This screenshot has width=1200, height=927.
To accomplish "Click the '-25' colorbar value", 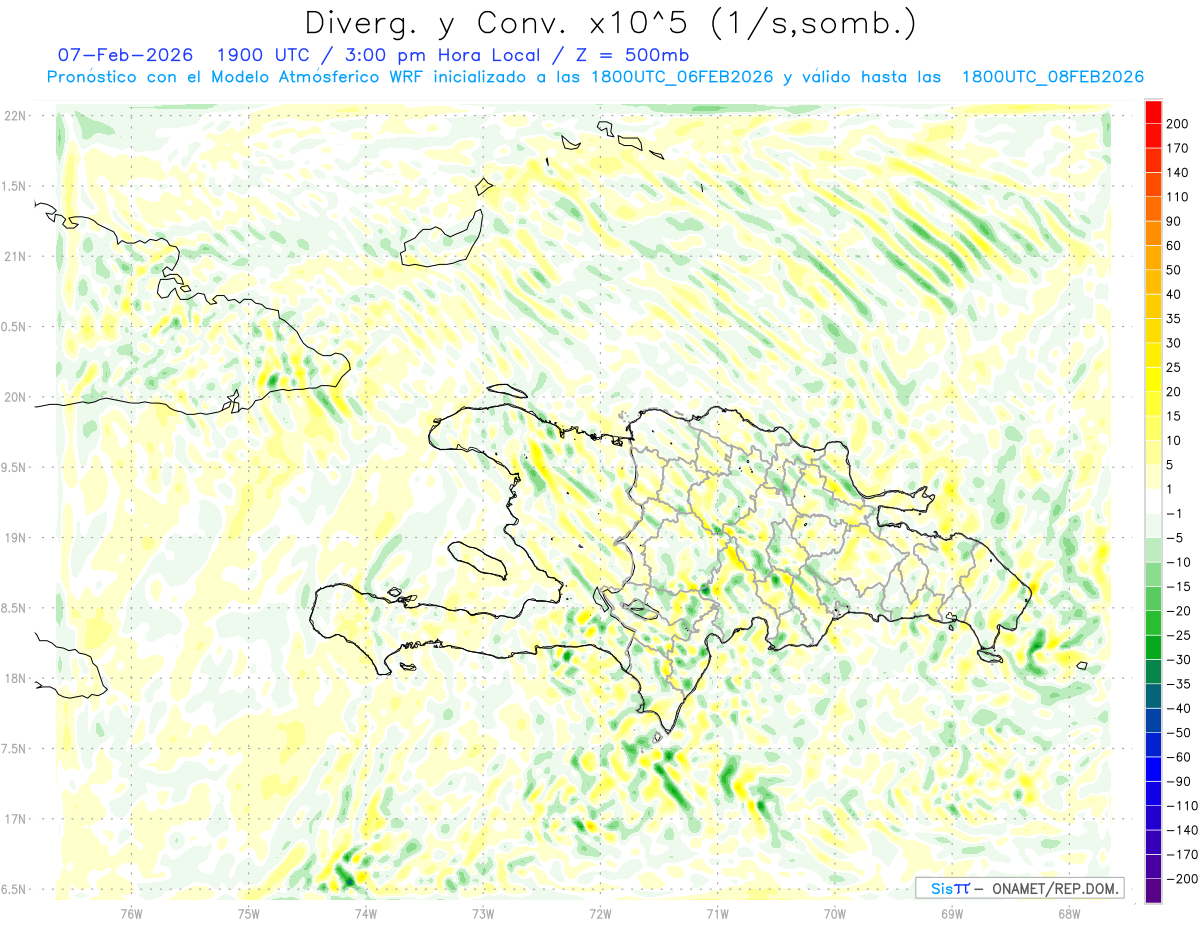I will pos(1179,635).
